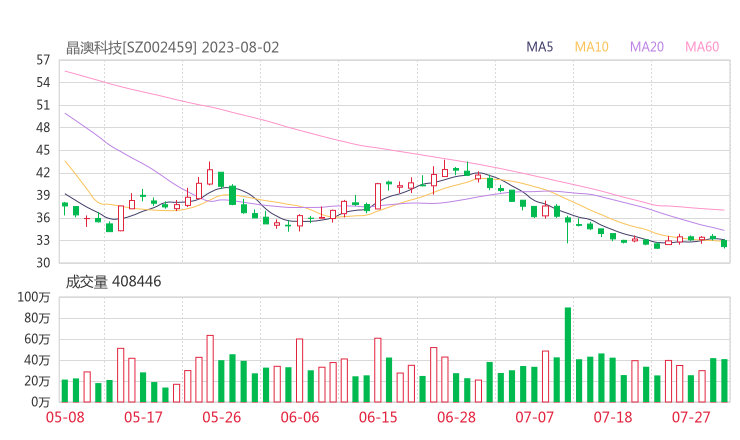Click the 33 price axis label
Image resolution: width=740 pixels, height=440 pixels.
(x=43, y=240)
